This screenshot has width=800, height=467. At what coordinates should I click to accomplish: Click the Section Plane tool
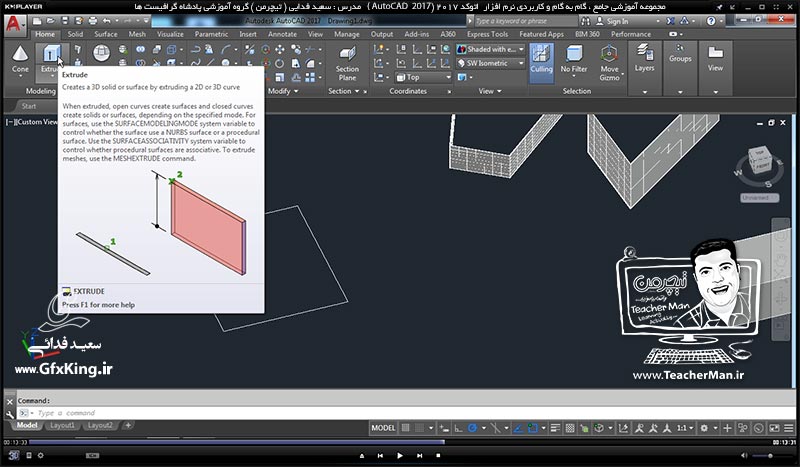pyautogui.click(x=347, y=63)
